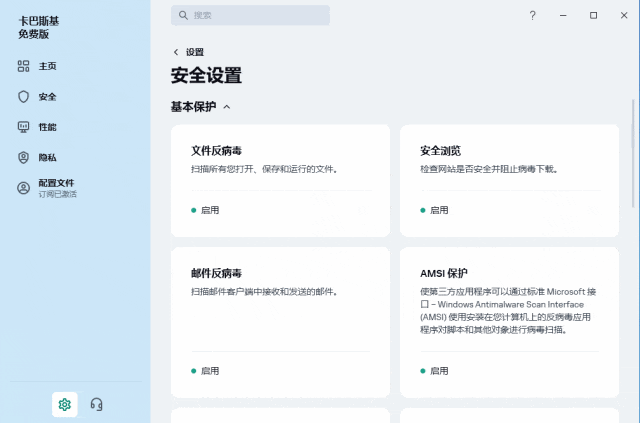
Task: Open the 主页 dashboard icon in sidebar
Action: point(23,66)
